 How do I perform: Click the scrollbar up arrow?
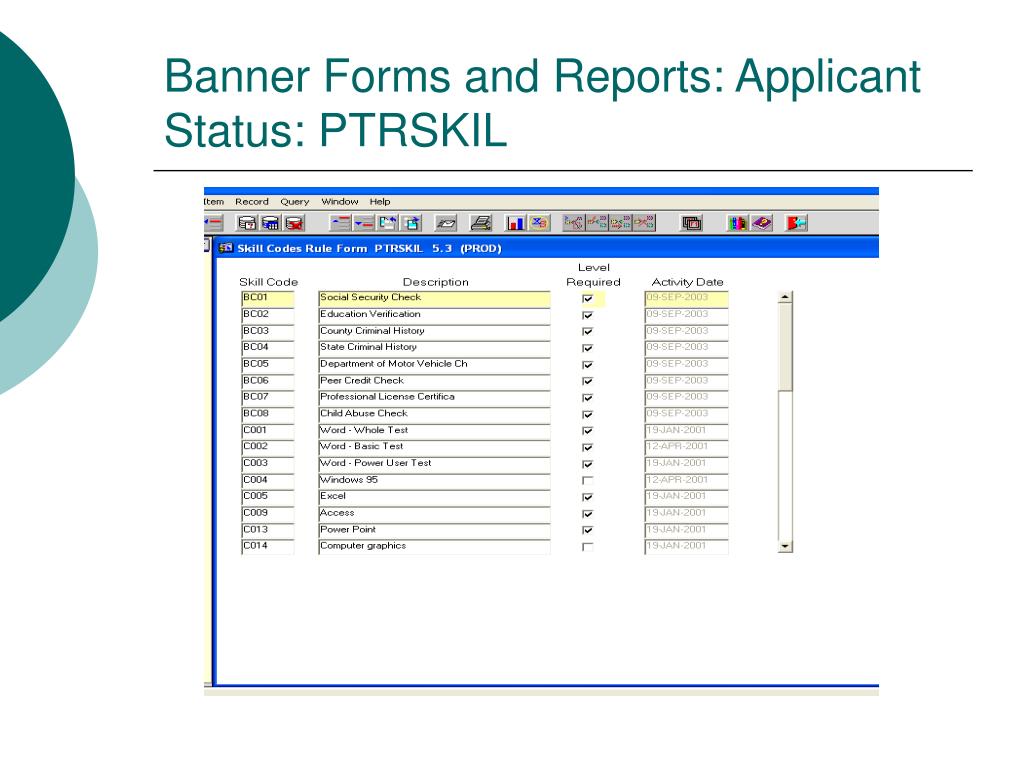point(786,297)
